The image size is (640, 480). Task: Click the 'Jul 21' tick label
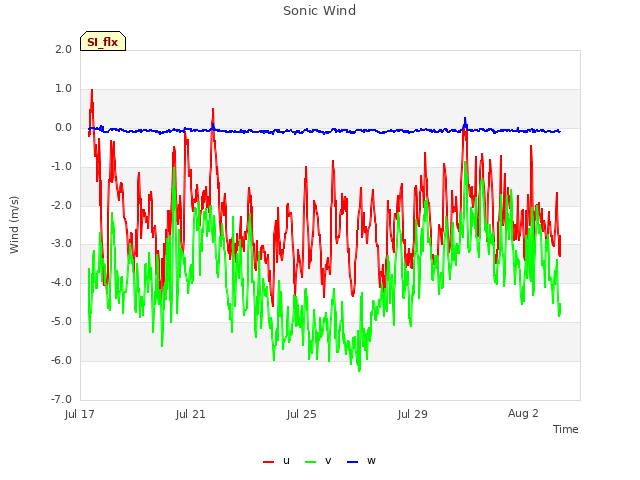[x=191, y=414]
